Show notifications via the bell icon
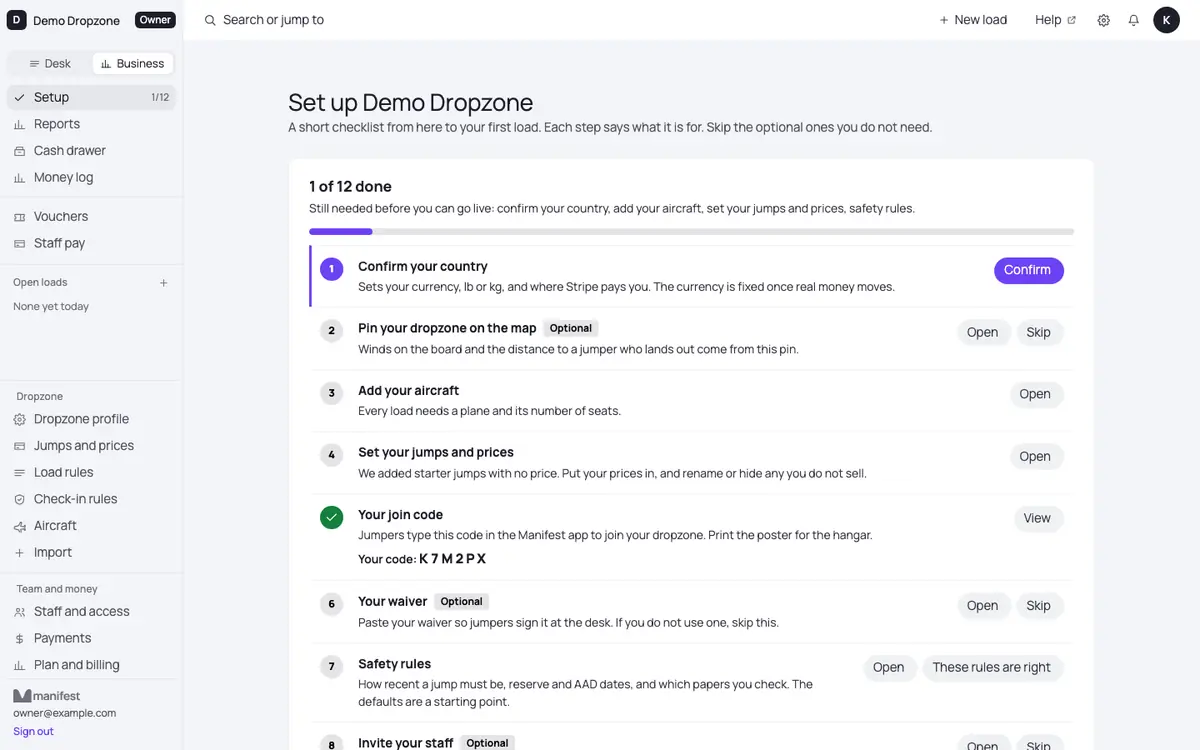1200x750 pixels. click(x=1134, y=20)
